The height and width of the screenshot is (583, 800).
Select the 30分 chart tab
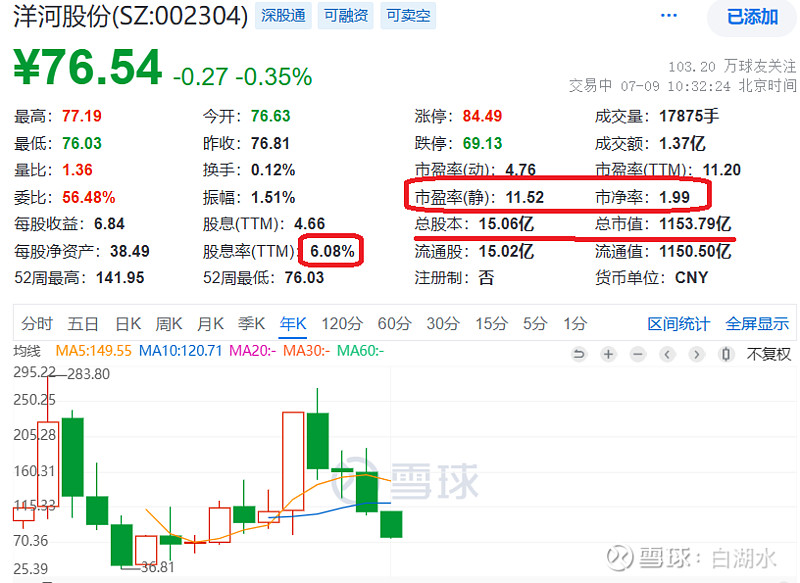pyautogui.click(x=443, y=323)
